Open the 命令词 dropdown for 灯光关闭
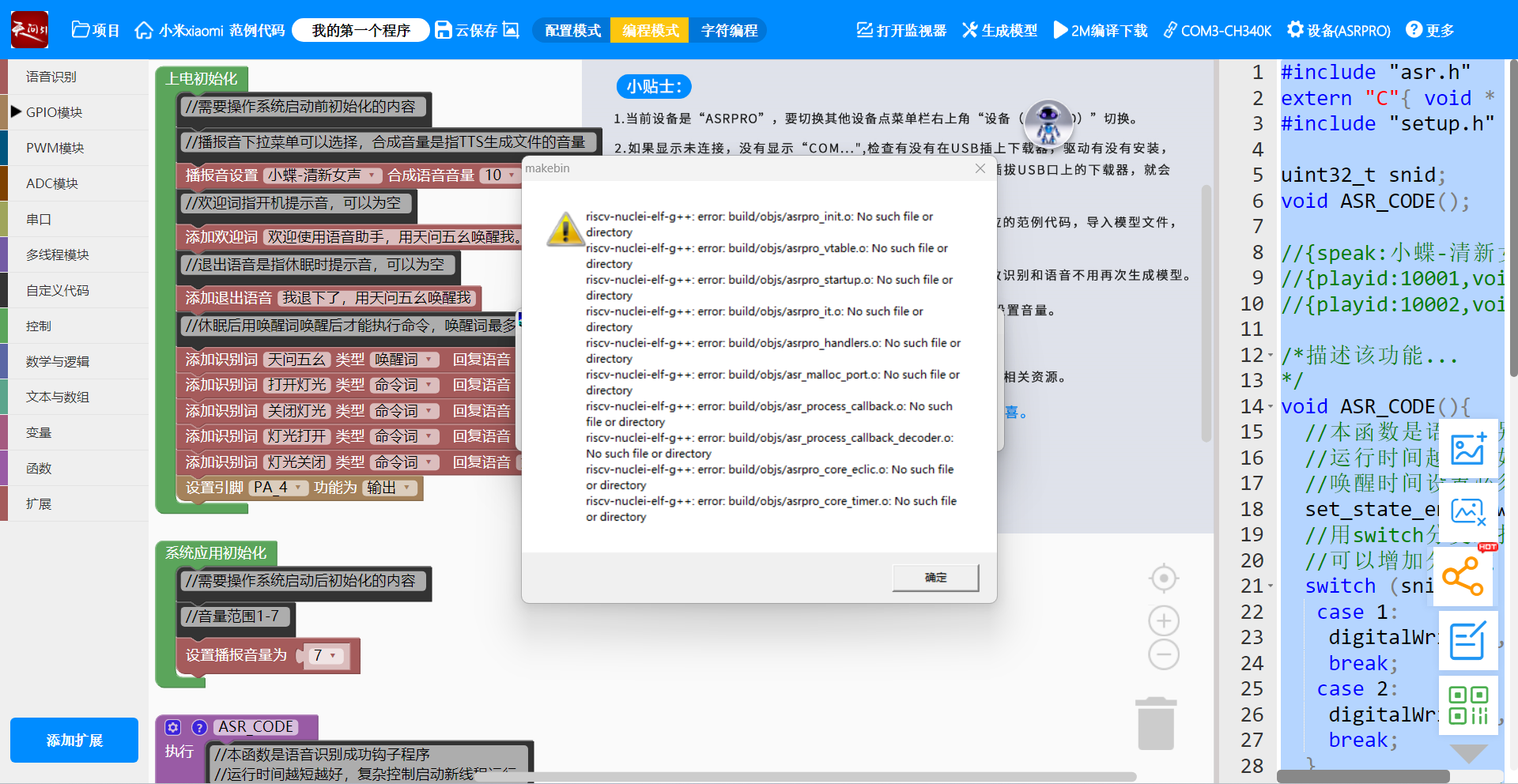The width and height of the screenshot is (1518, 784). (x=405, y=462)
